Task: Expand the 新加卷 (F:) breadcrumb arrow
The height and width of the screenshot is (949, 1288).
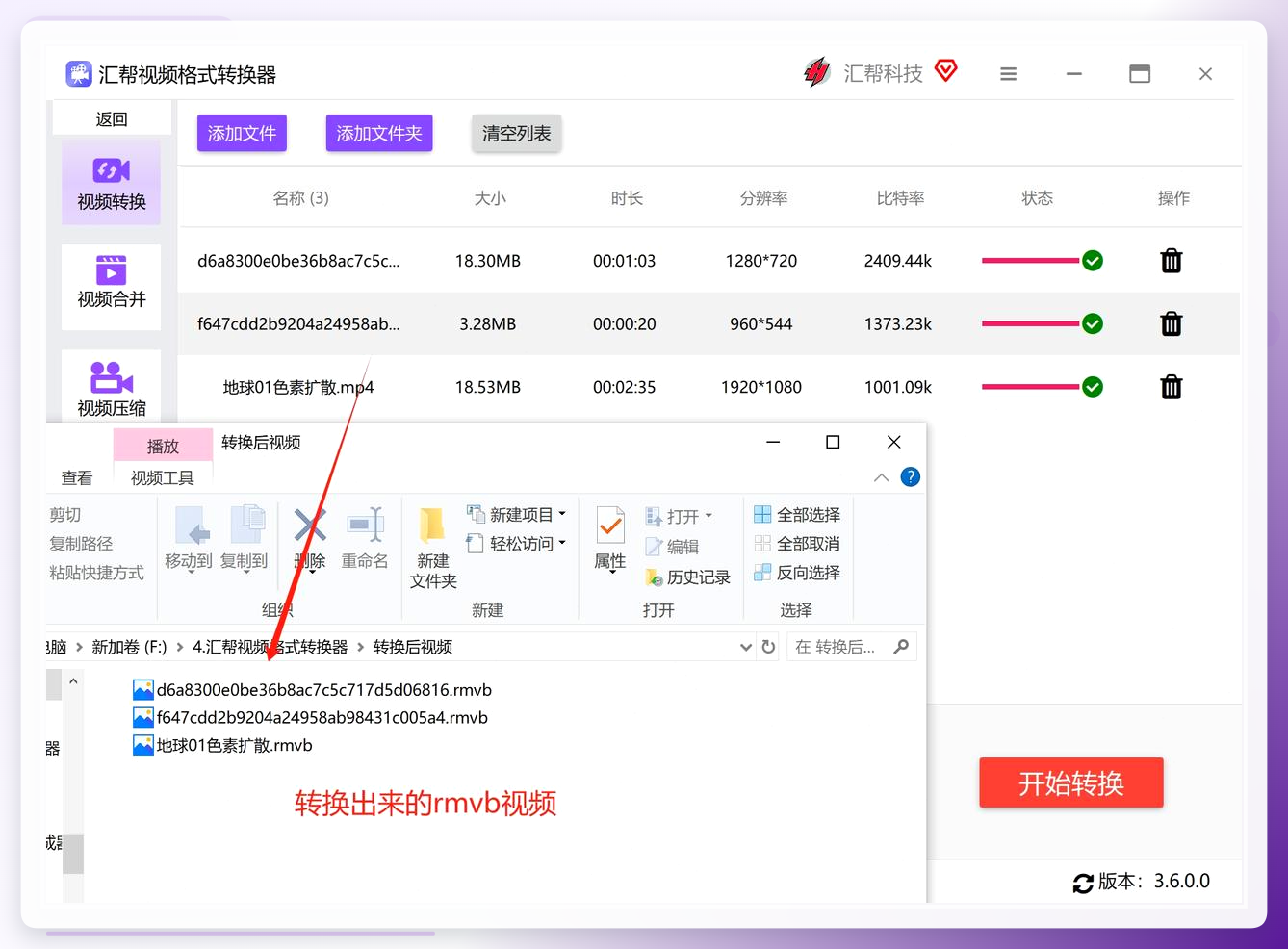Action: tap(180, 647)
